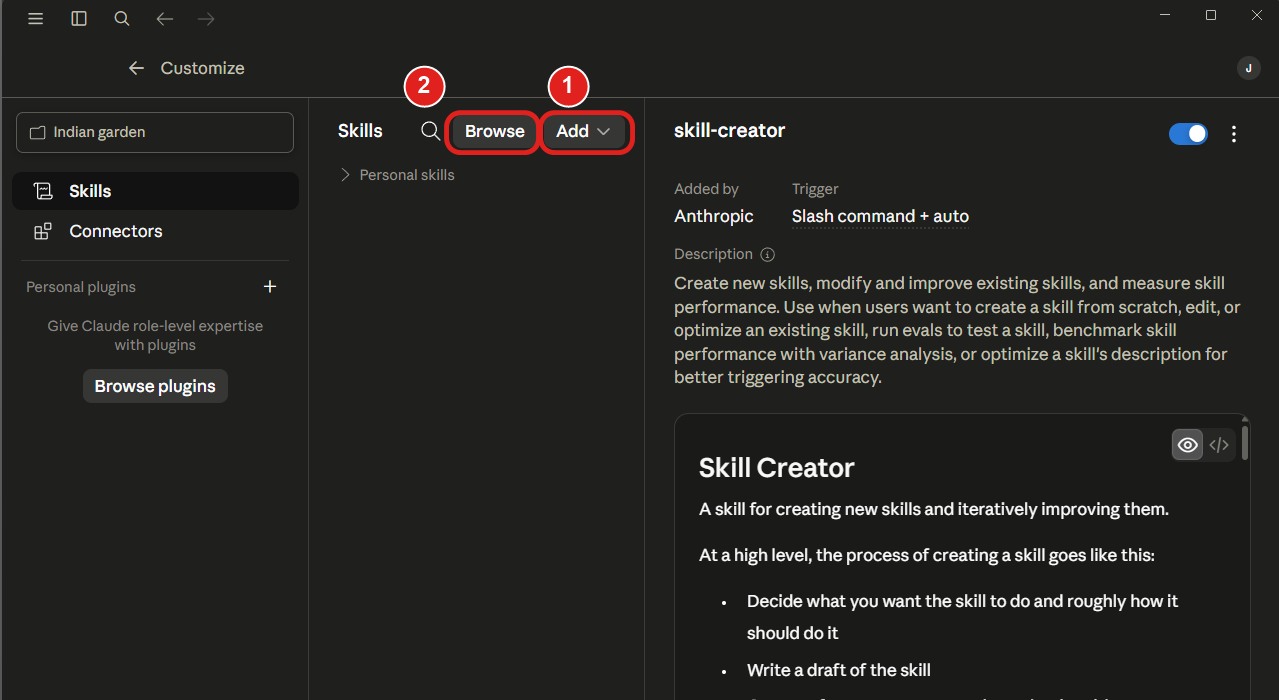Disable the skill-creator toggle switch
The image size is (1279, 700).
(x=1188, y=134)
